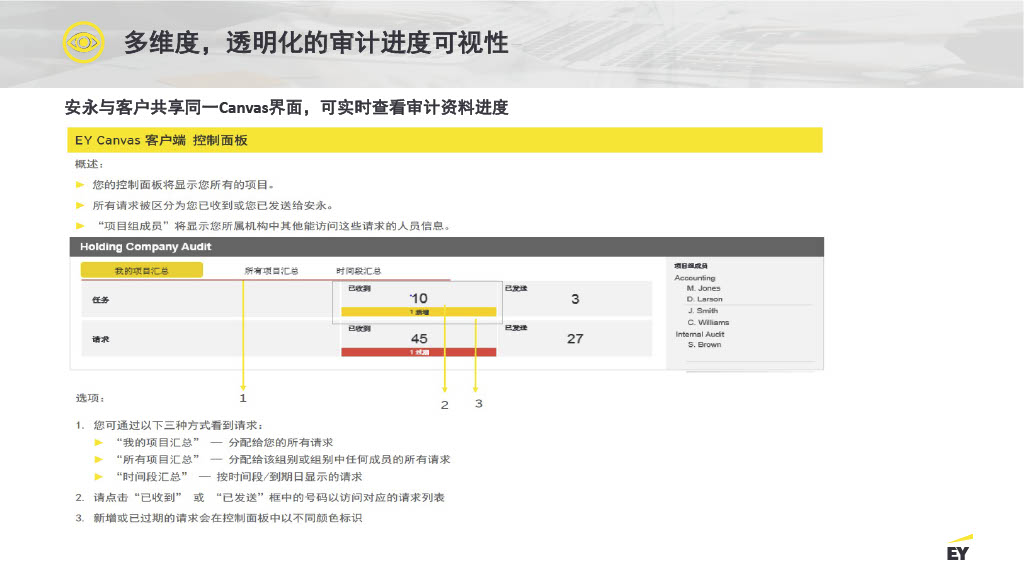Select team member D. Larson
Image resolution: width=1024 pixels, height=576 pixels.
click(705, 299)
